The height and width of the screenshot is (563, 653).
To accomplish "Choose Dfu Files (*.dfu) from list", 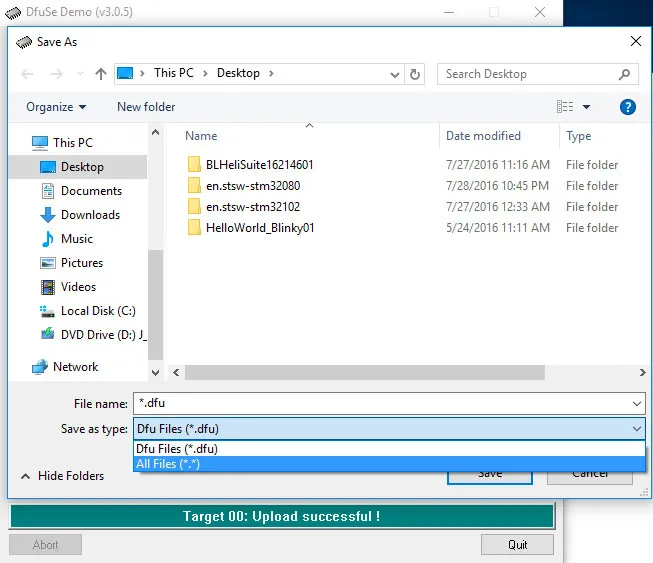I will pyautogui.click(x=177, y=449).
